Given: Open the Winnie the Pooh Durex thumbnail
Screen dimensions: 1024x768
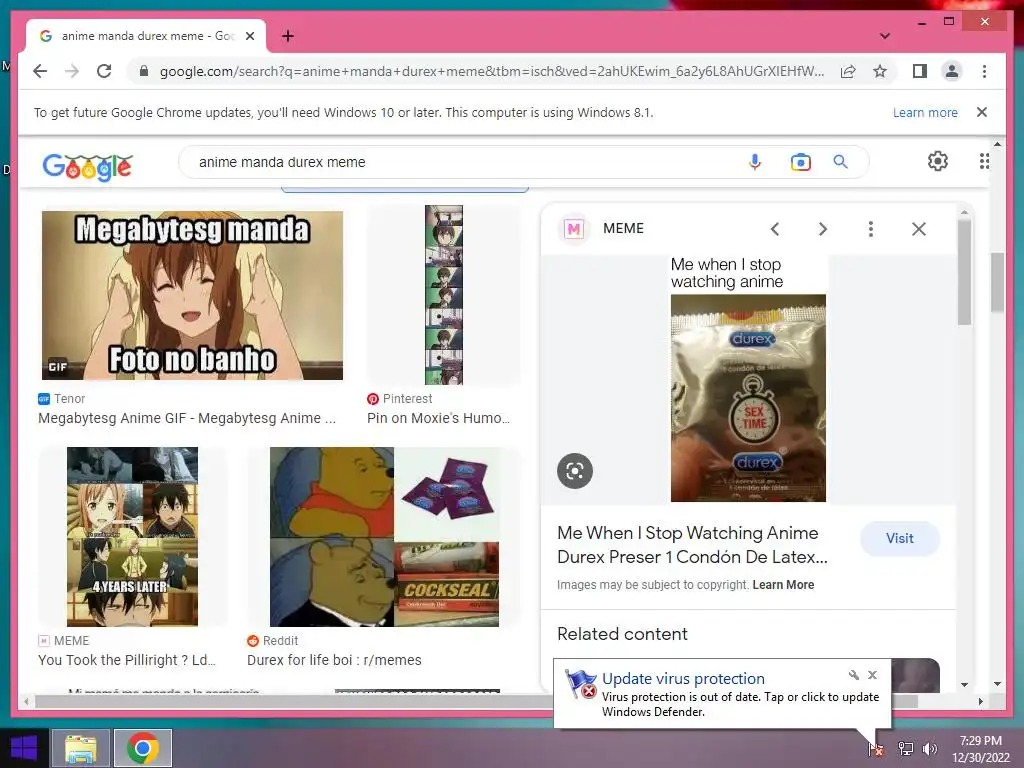Looking at the screenshot, I should click(384, 537).
